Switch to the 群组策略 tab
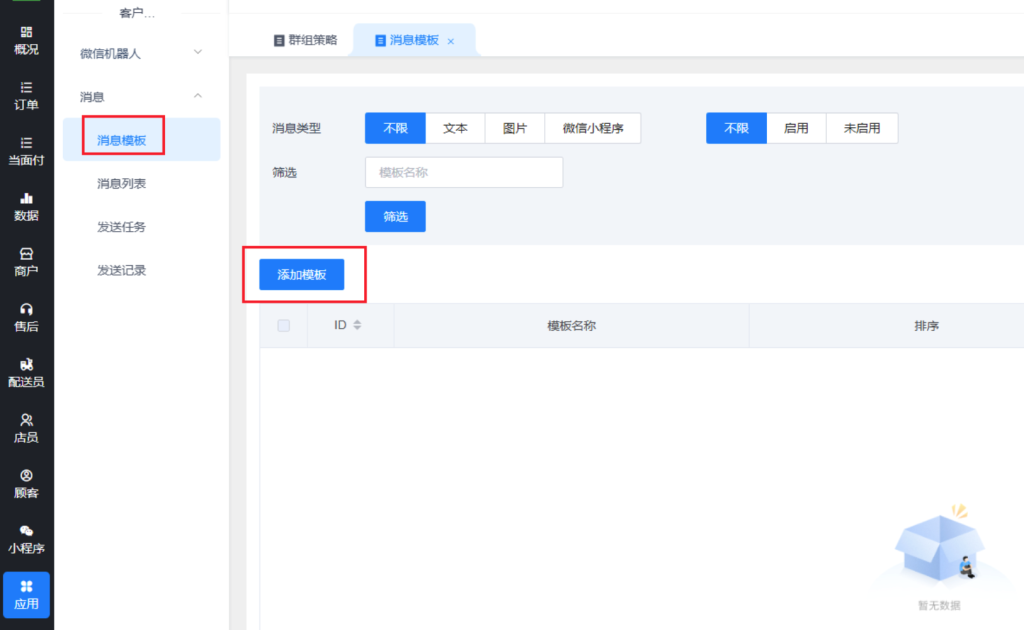The height and width of the screenshot is (630, 1024). [305, 40]
